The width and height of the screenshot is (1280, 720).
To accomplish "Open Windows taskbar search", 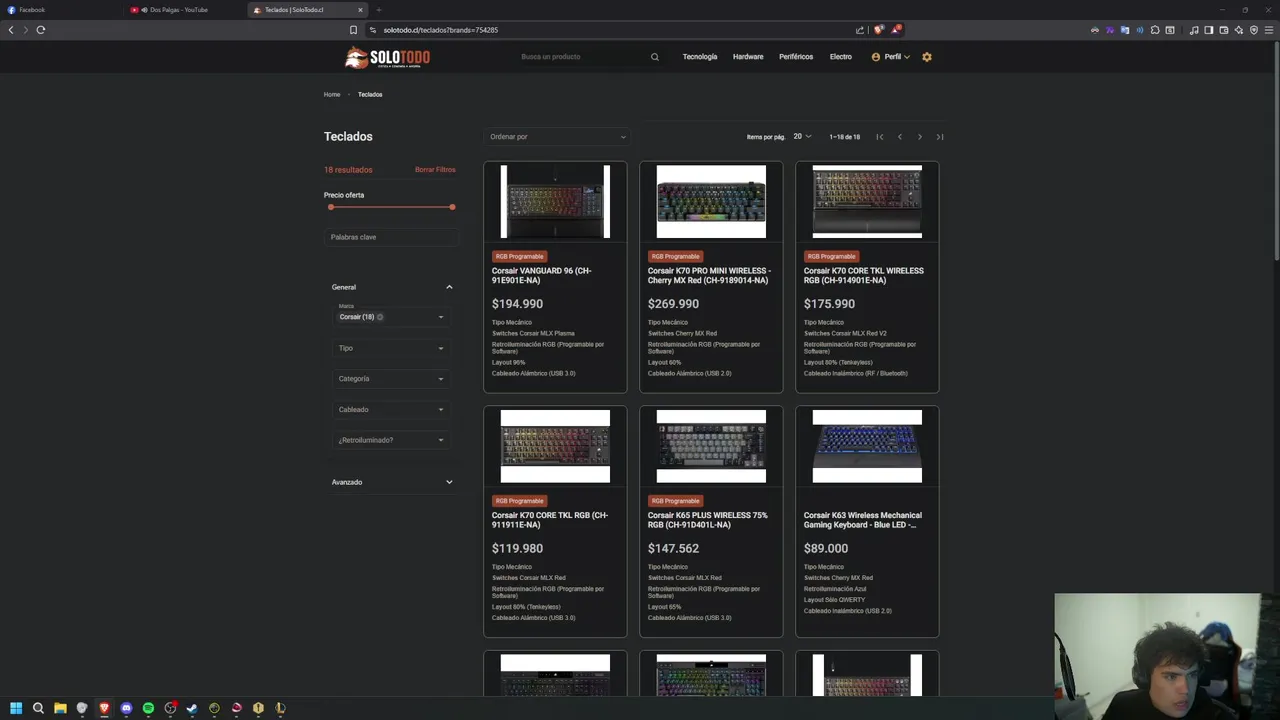I will click(38, 708).
